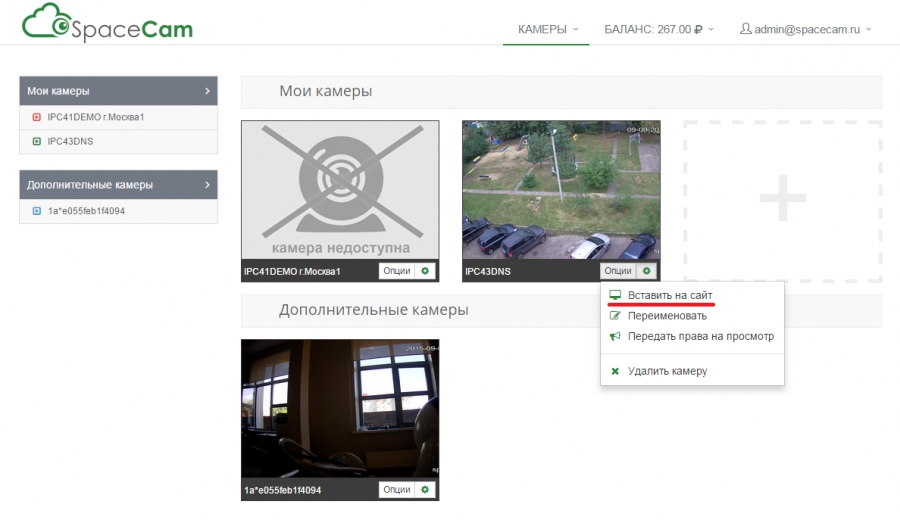Open the 1a*e055feb1f4094 indoor camera thumbnail
The width and height of the screenshot is (900, 520).
pos(340,409)
